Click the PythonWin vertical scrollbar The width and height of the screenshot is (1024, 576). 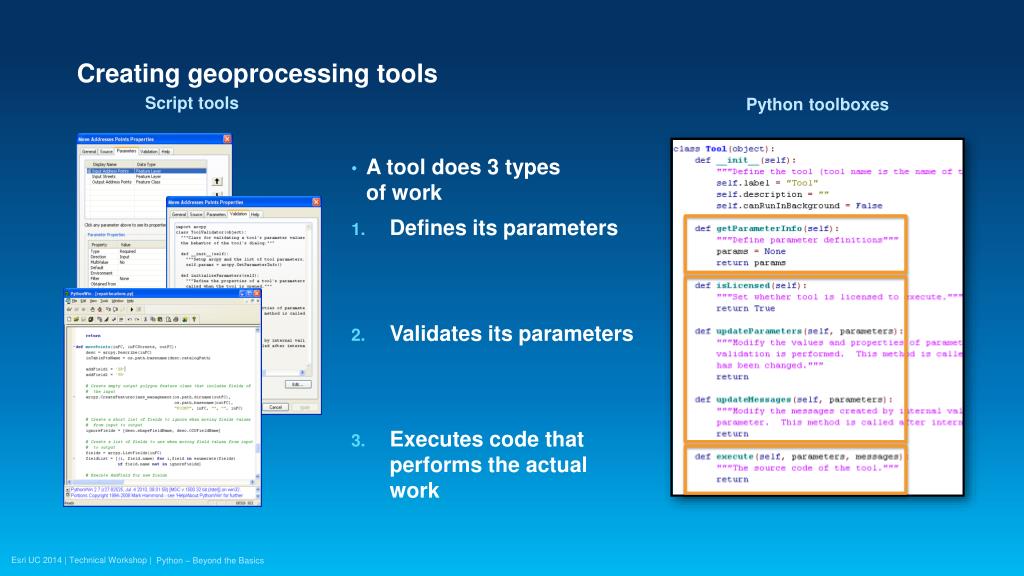[257, 404]
